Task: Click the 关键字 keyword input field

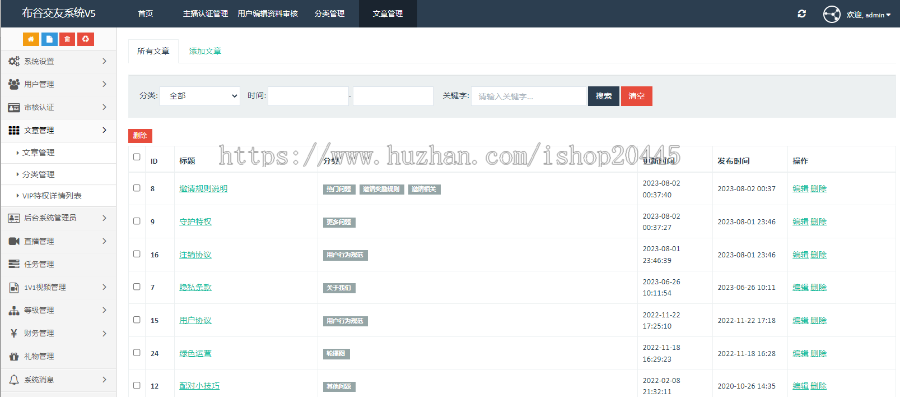Action: click(x=529, y=96)
